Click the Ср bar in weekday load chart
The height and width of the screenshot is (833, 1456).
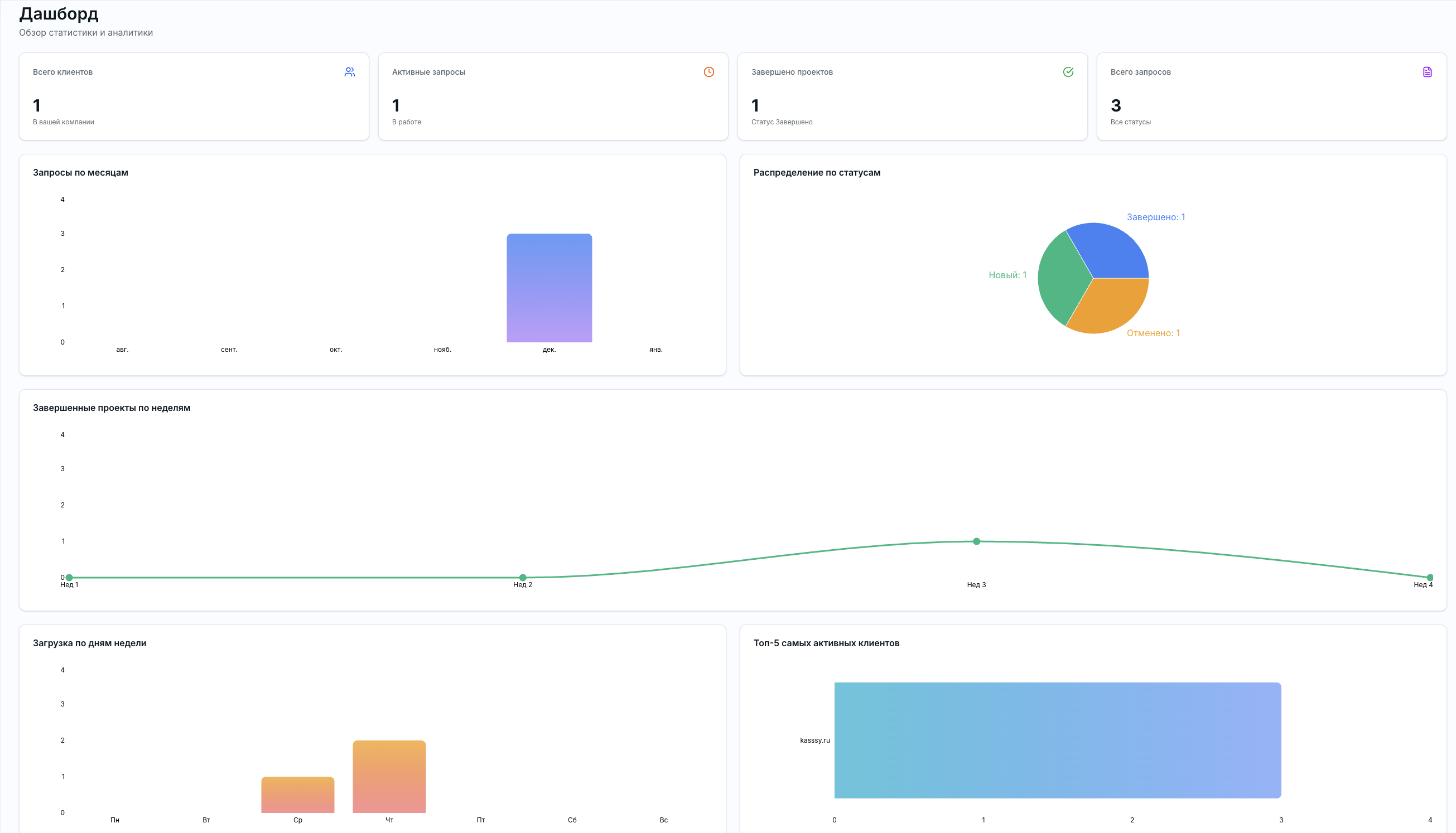297,795
